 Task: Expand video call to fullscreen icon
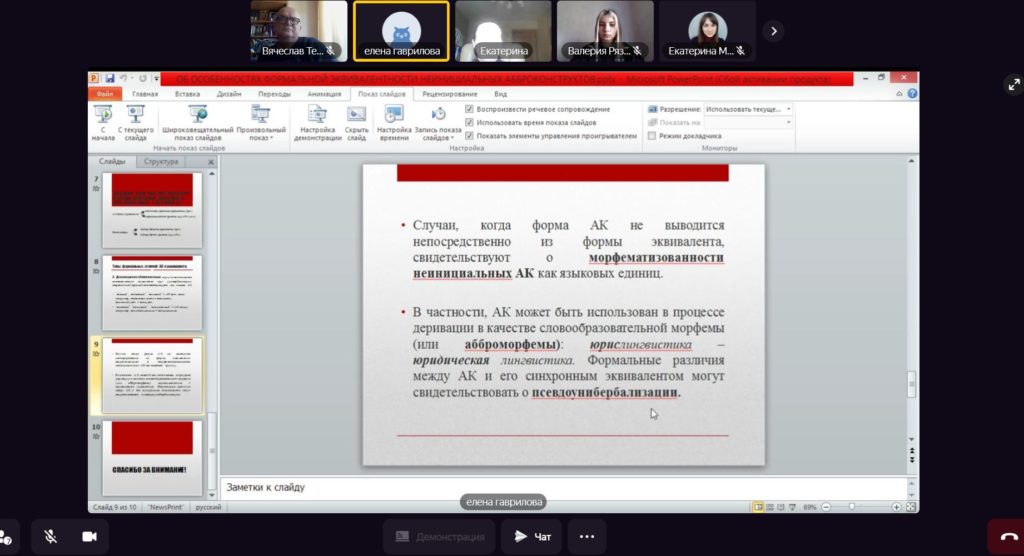[x=1014, y=84]
